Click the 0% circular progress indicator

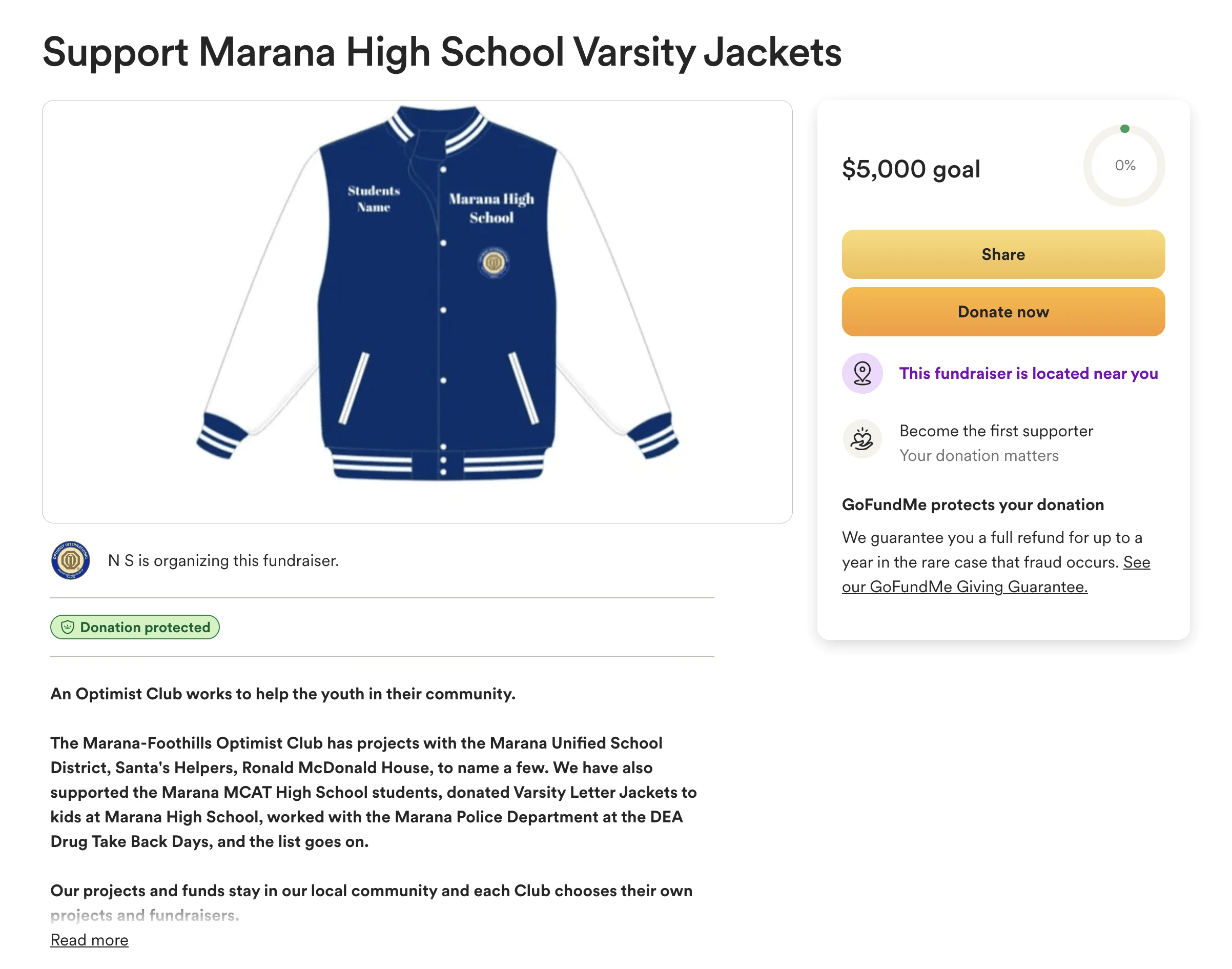coord(1124,165)
